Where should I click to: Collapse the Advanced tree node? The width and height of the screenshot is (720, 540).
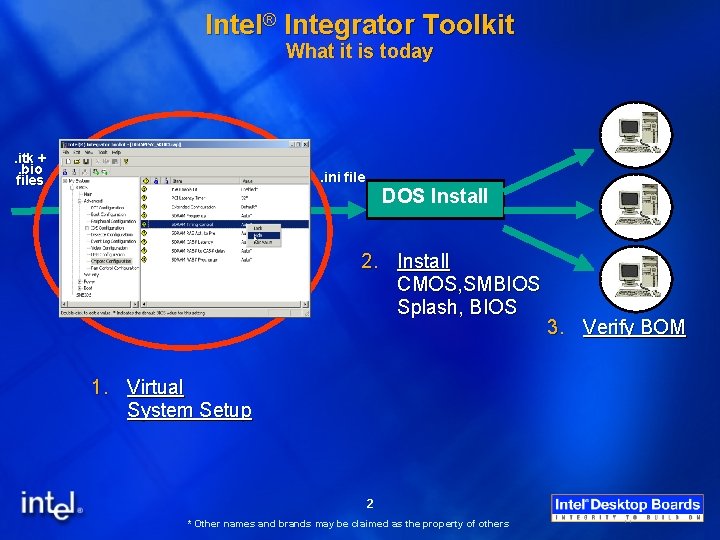[80, 201]
